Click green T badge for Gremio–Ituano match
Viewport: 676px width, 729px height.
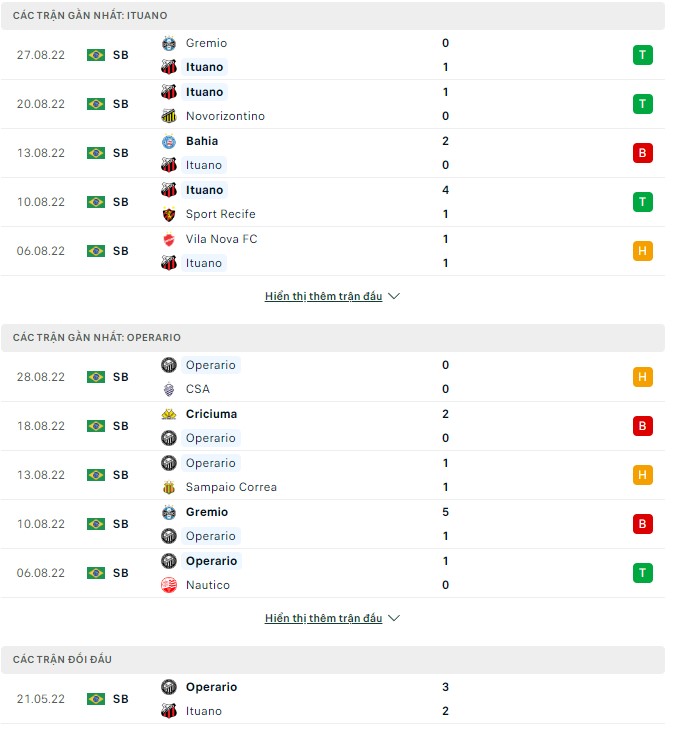(642, 55)
